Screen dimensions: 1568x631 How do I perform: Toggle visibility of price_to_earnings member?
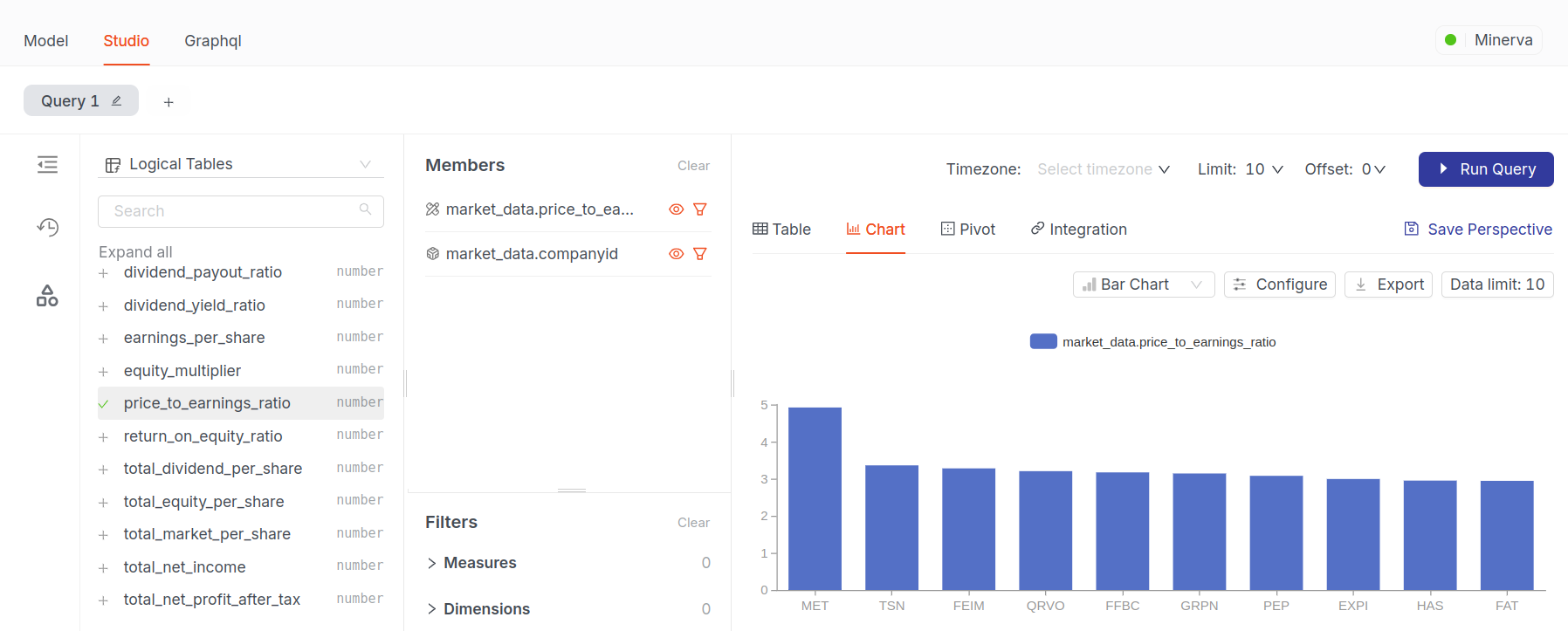click(676, 209)
